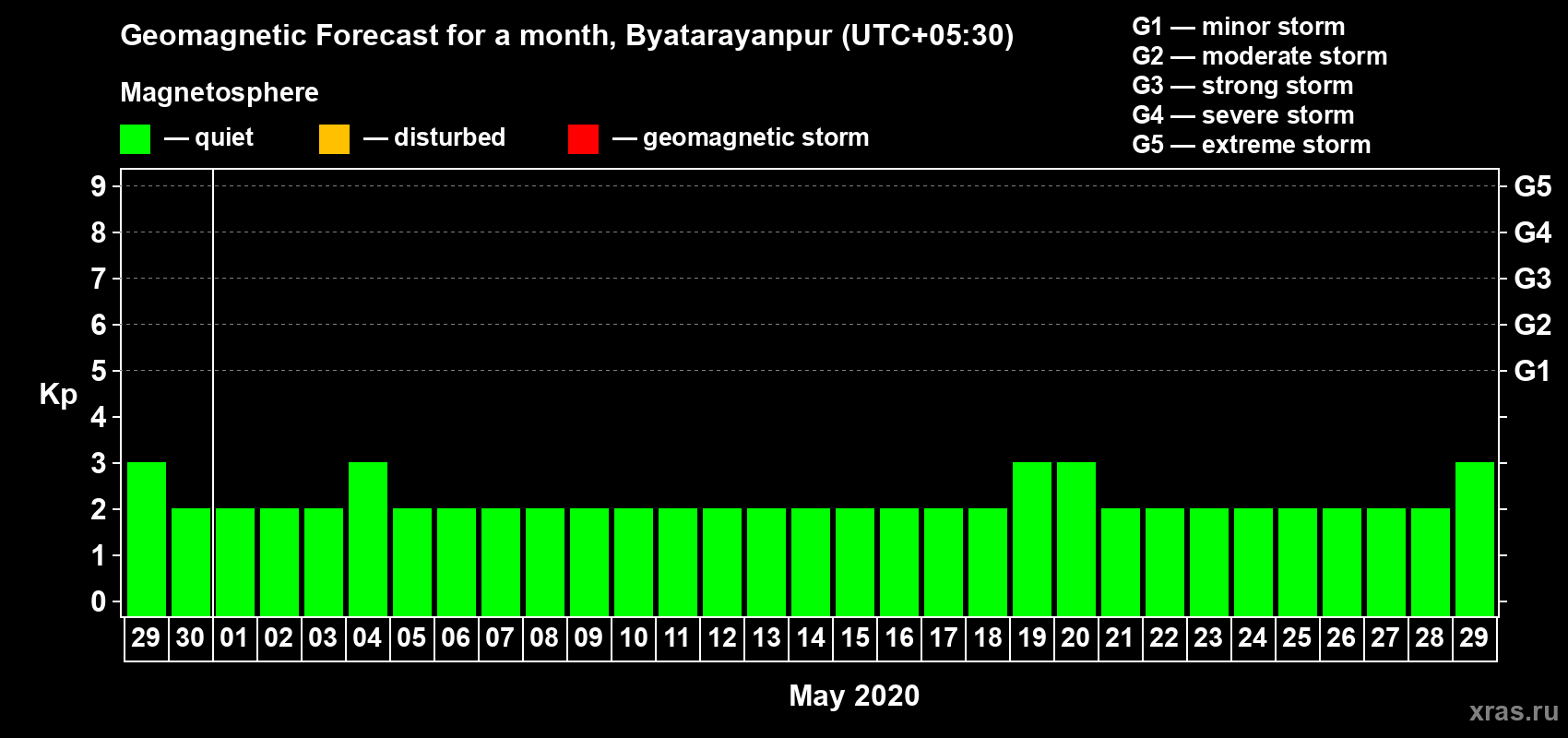Click date label 14 on the axis
The height and width of the screenshot is (738, 1568).
810,638
